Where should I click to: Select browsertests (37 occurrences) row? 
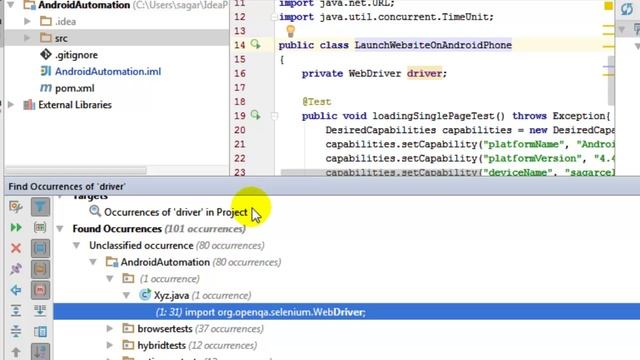pyautogui.click(x=200, y=329)
